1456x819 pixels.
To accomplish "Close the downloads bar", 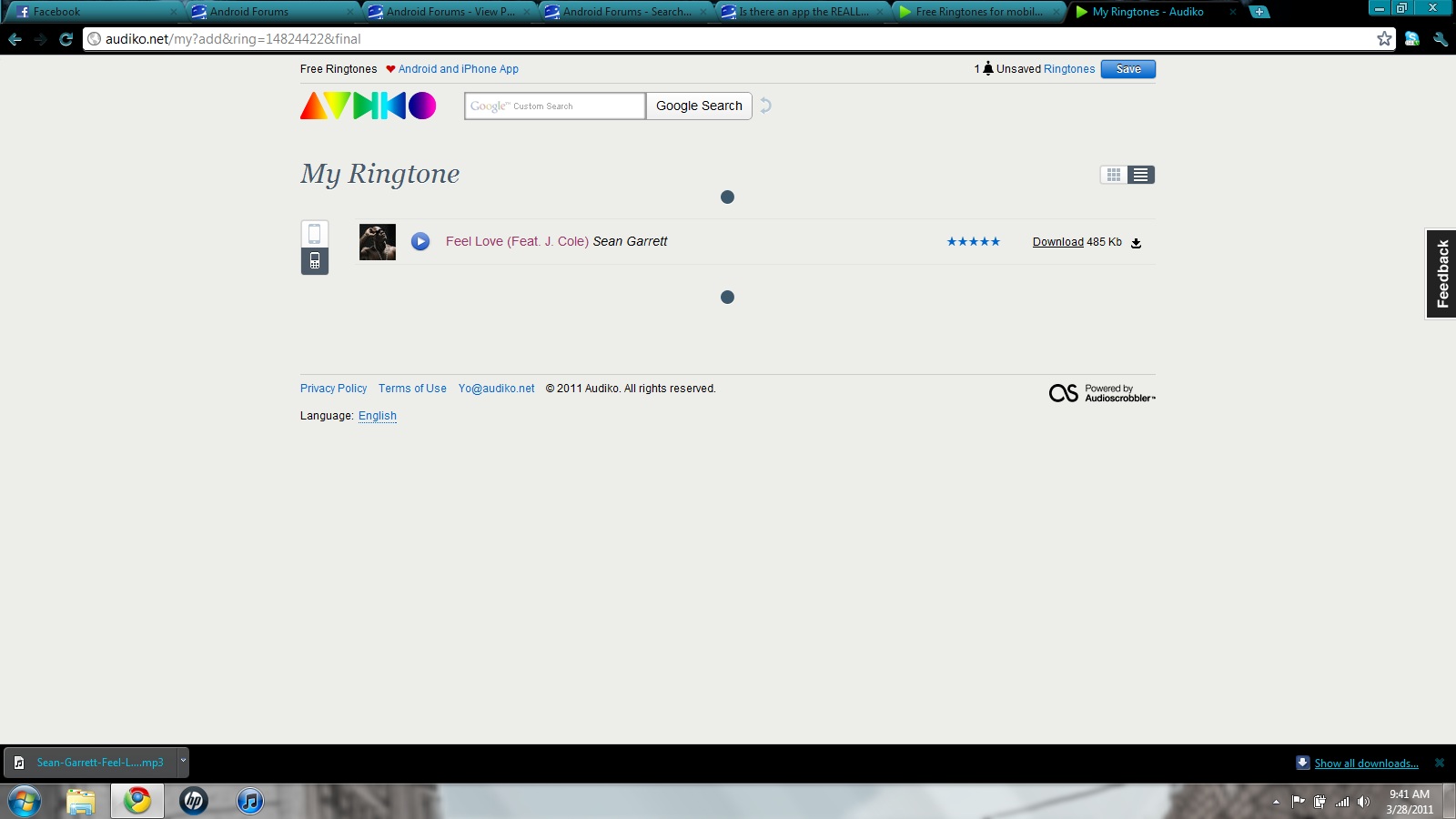I will (1440, 763).
